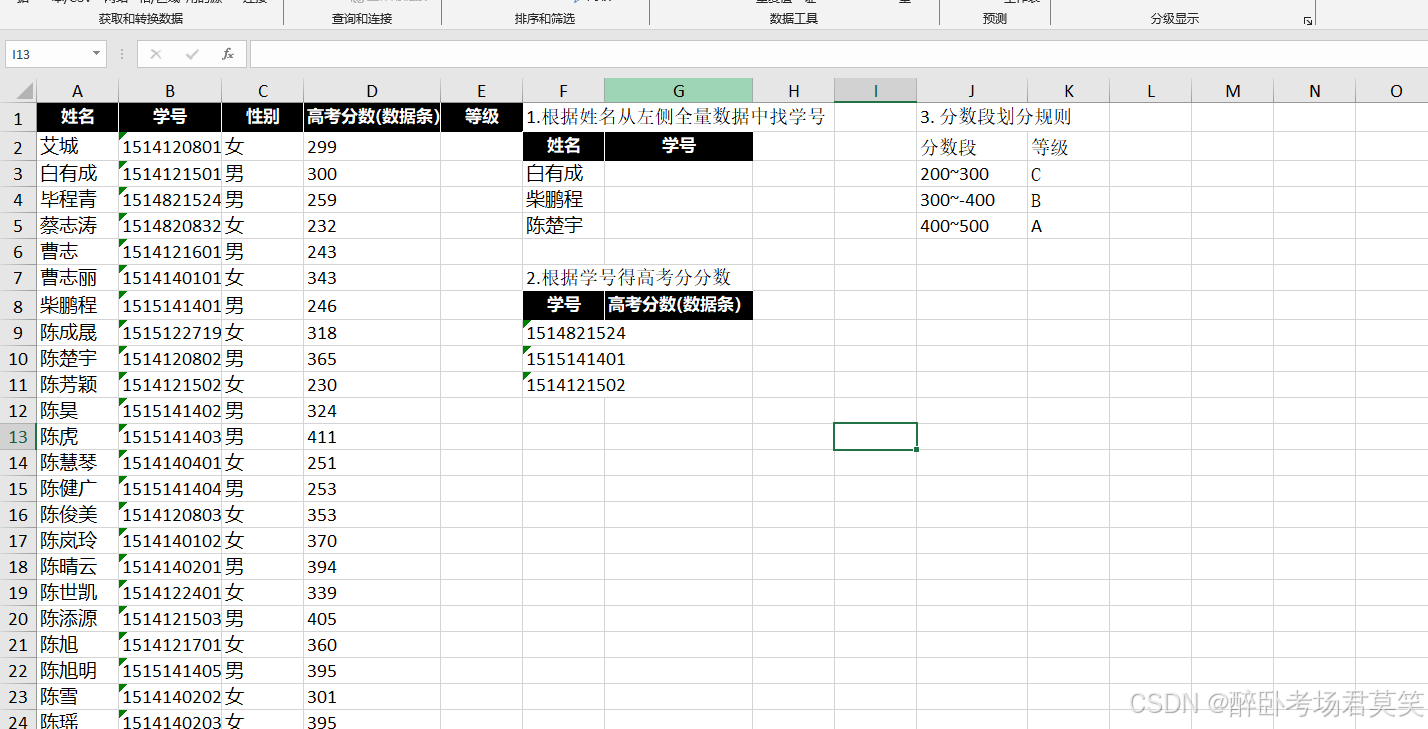Click the confirm checkmark icon in formula bar
The height and width of the screenshot is (729, 1428).
coord(191,54)
